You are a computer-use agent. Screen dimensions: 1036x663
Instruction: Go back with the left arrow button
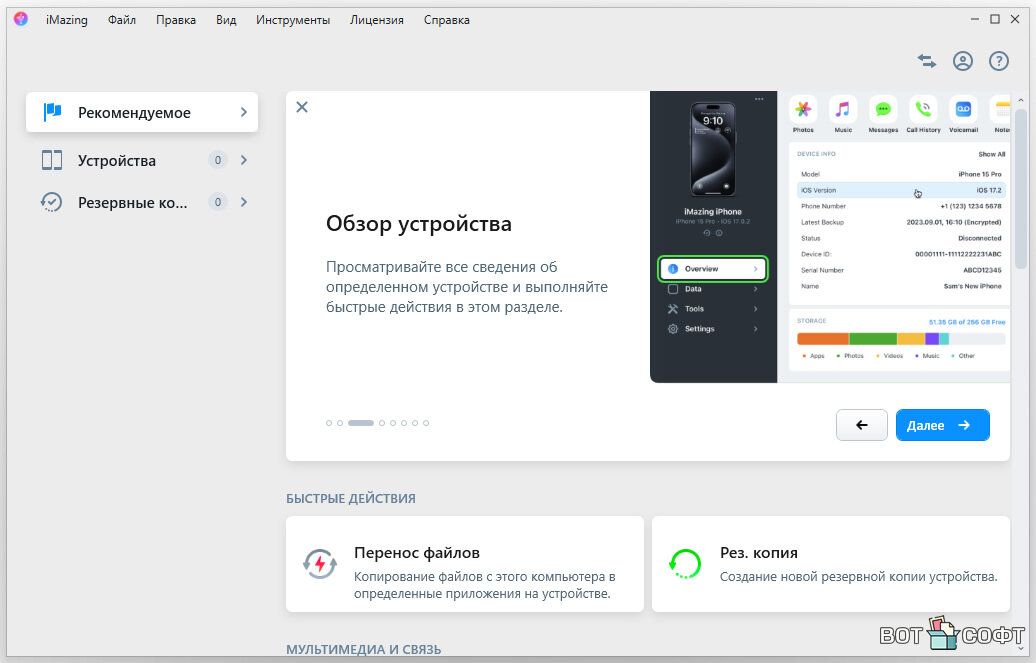point(862,425)
